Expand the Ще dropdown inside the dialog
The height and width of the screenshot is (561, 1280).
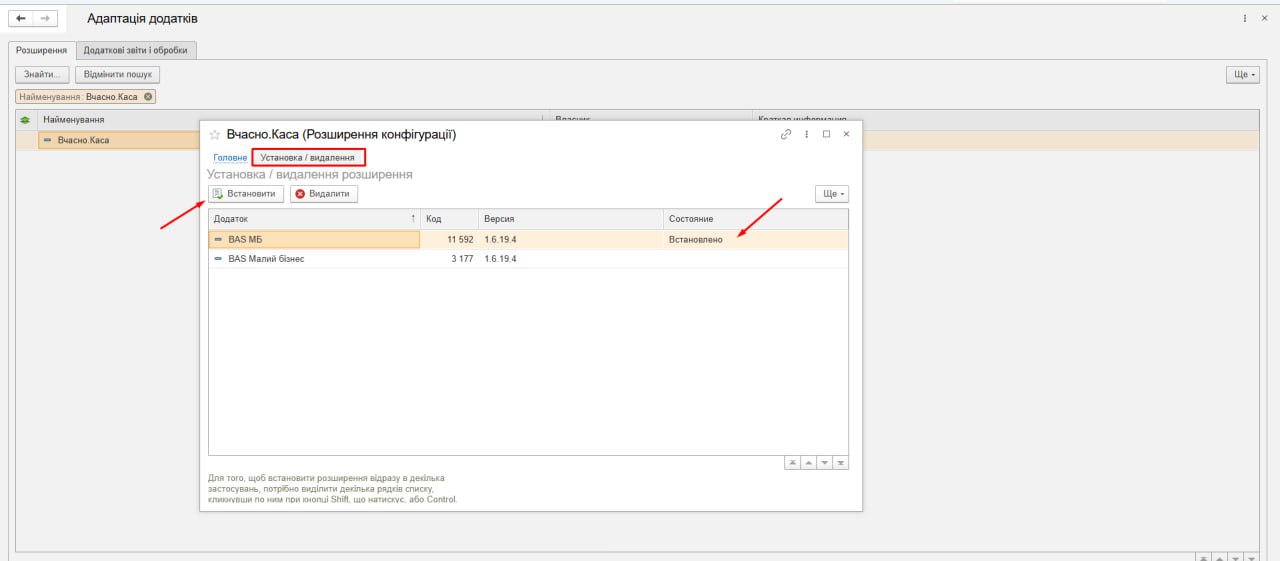click(x=832, y=194)
